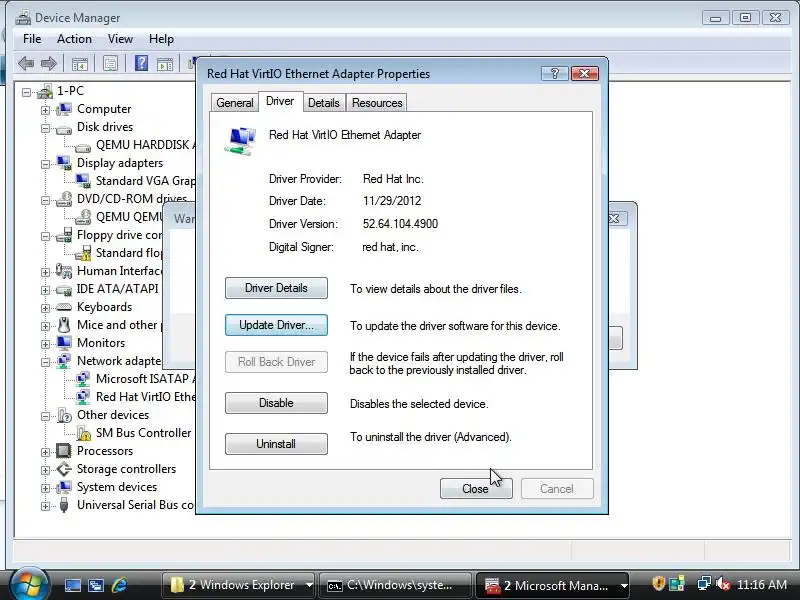The image size is (800, 600).
Task: Click the Switch between windows Quick Launch icon
Action: click(95, 585)
